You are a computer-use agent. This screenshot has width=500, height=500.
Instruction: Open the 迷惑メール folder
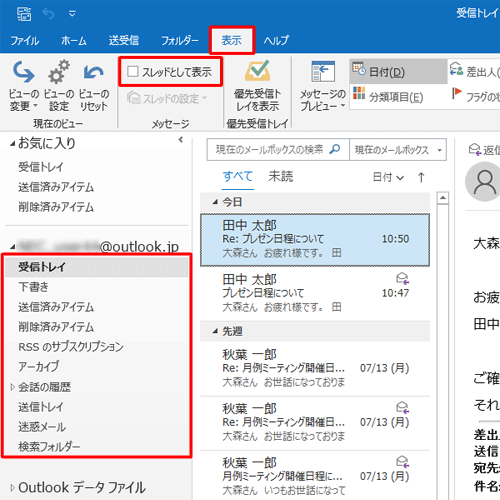click(x=42, y=427)
